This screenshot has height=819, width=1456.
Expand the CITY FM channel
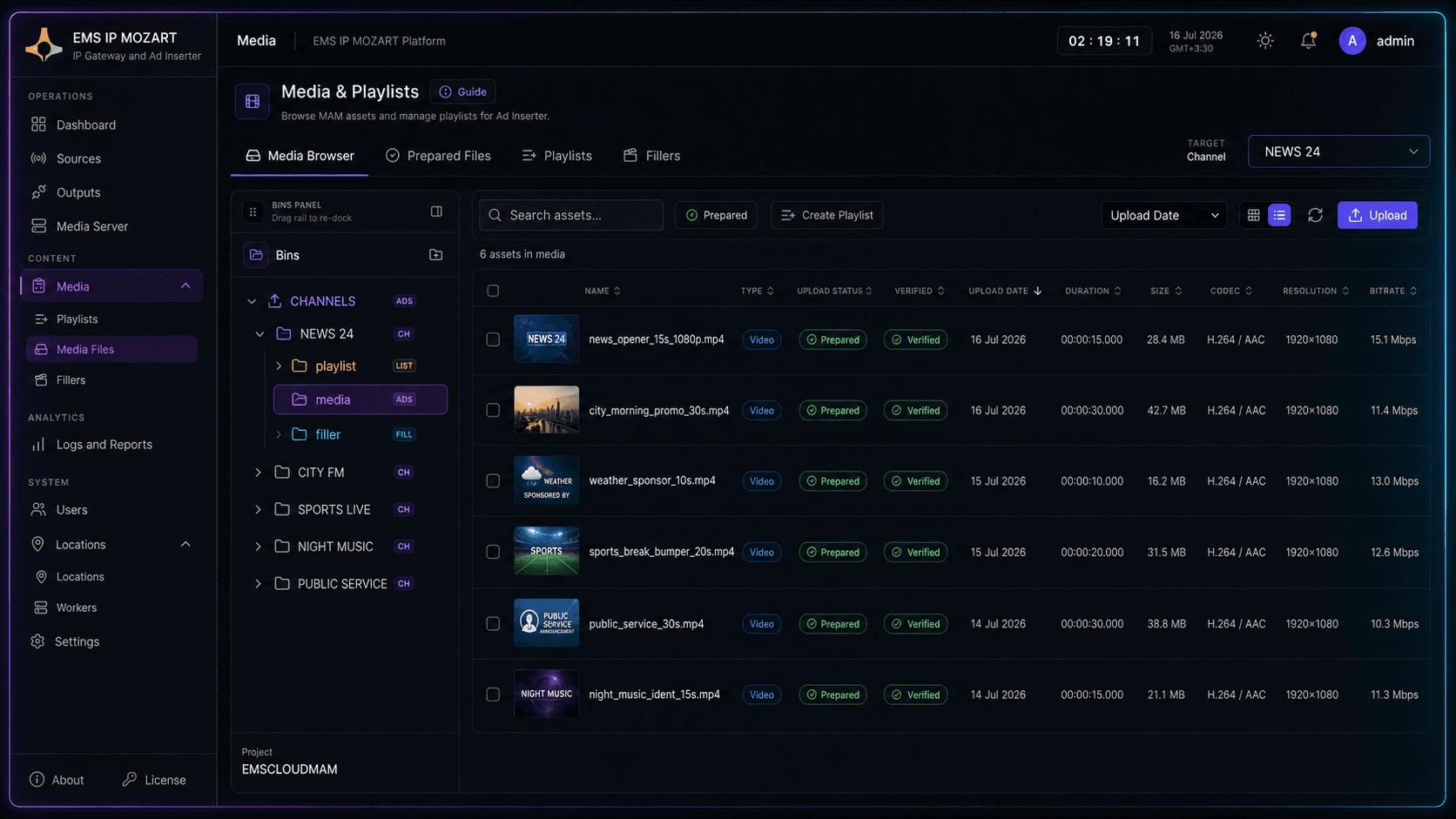pyautogui.click(x=258, y=473)
